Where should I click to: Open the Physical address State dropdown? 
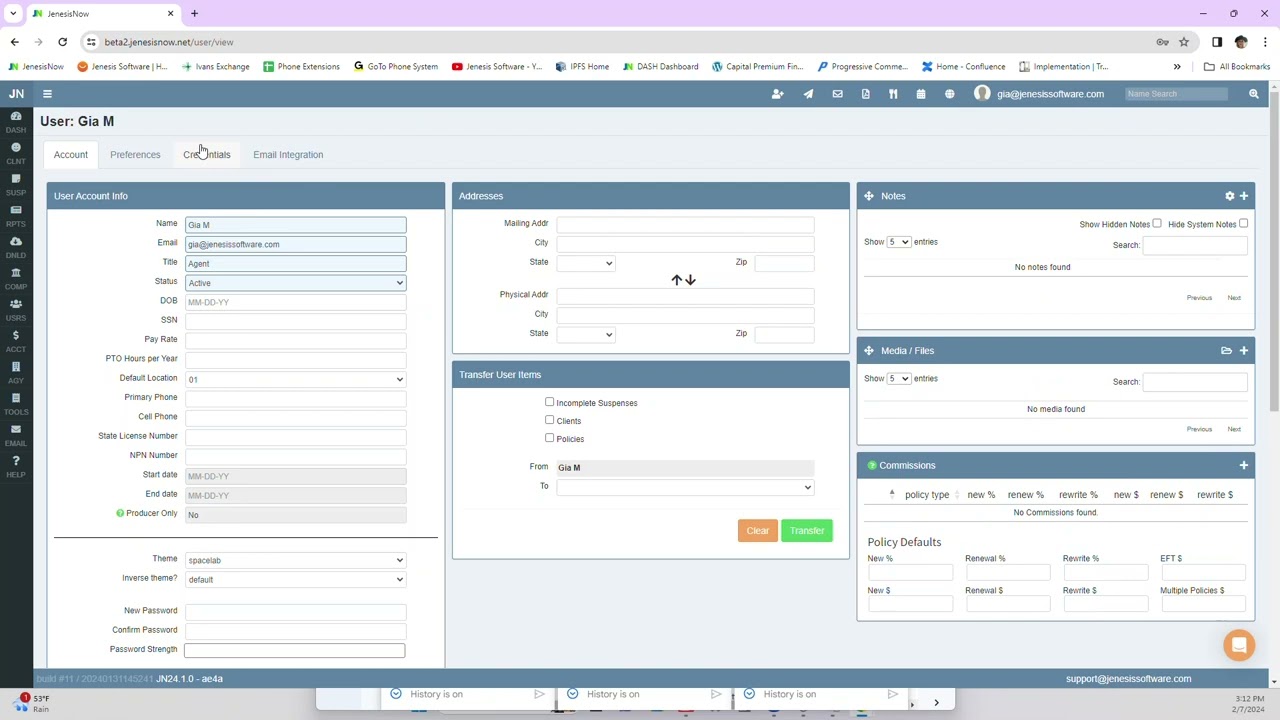coord(586,334)
